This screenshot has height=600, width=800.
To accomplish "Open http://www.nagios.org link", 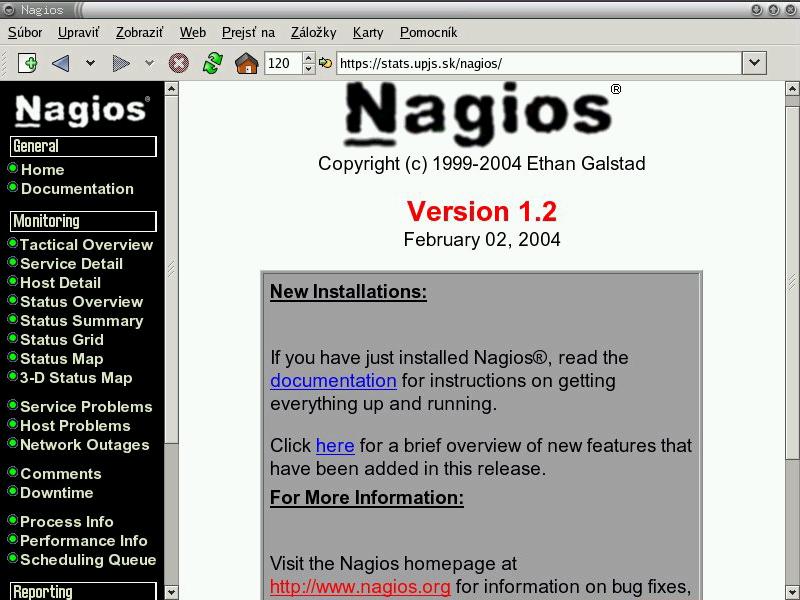I will [x=360, y=587].
